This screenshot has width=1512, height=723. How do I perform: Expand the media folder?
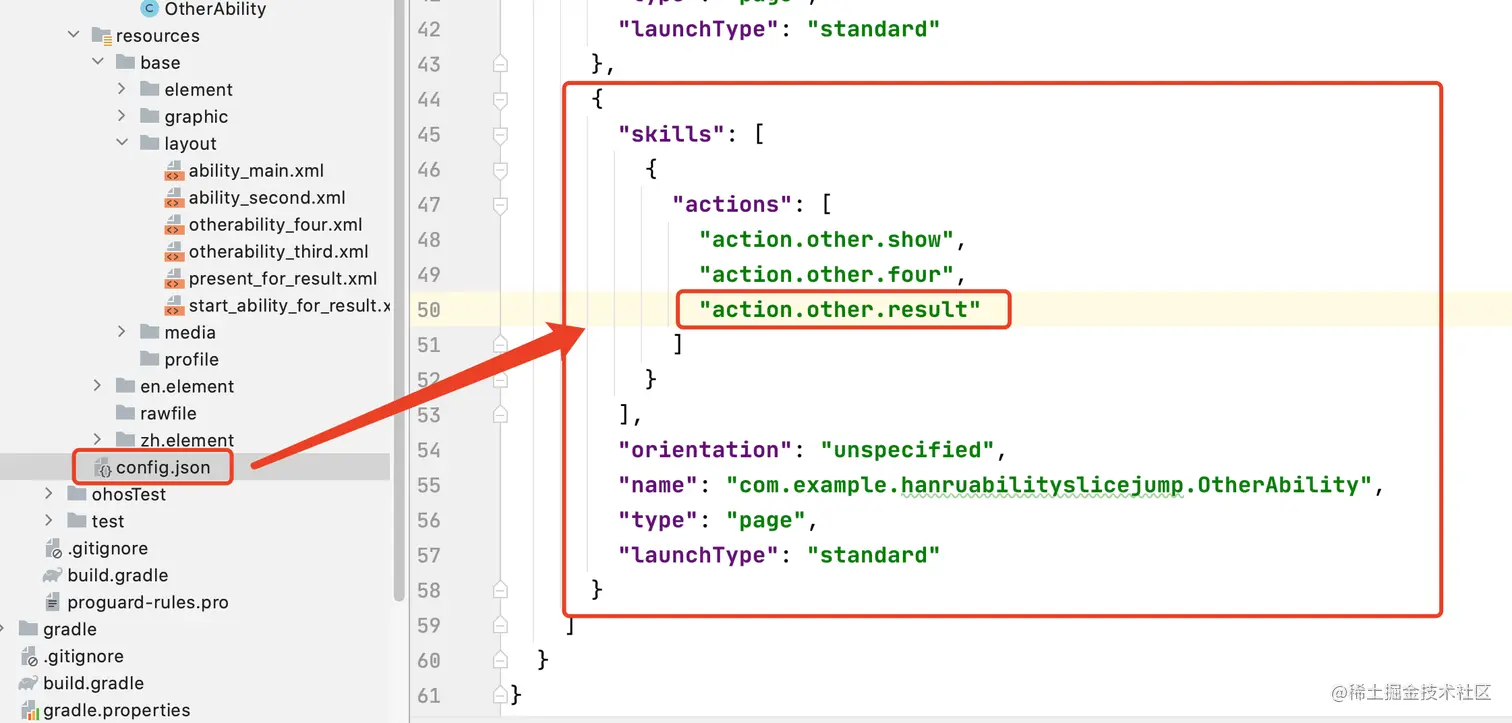tap(122, 332)
